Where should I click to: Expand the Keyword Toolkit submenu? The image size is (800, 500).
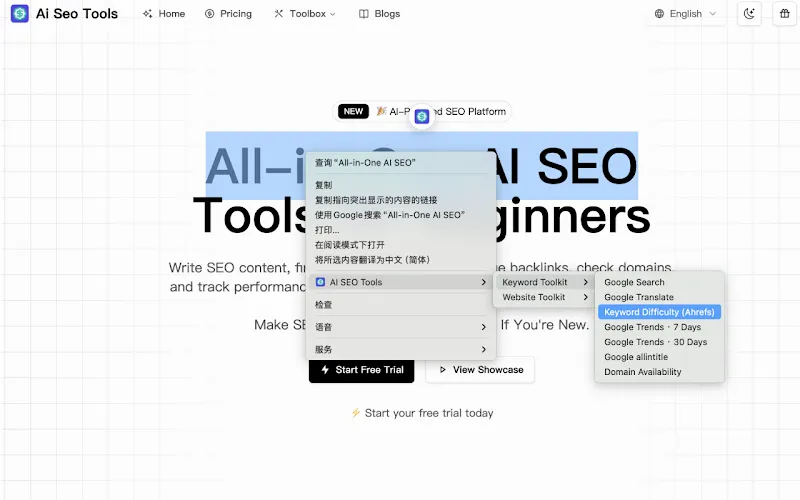(544, 282)
